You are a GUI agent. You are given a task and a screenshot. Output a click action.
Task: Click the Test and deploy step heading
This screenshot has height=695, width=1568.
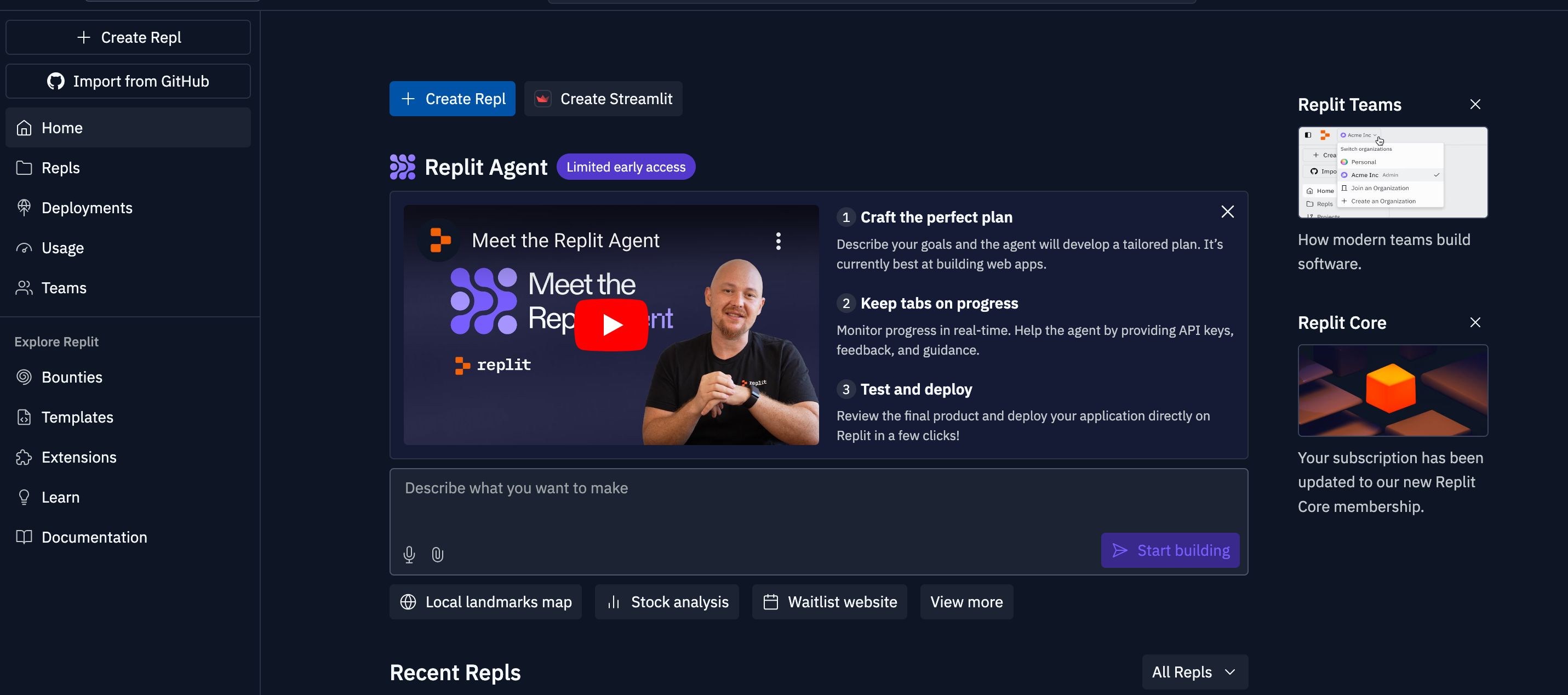click(916, 389)
